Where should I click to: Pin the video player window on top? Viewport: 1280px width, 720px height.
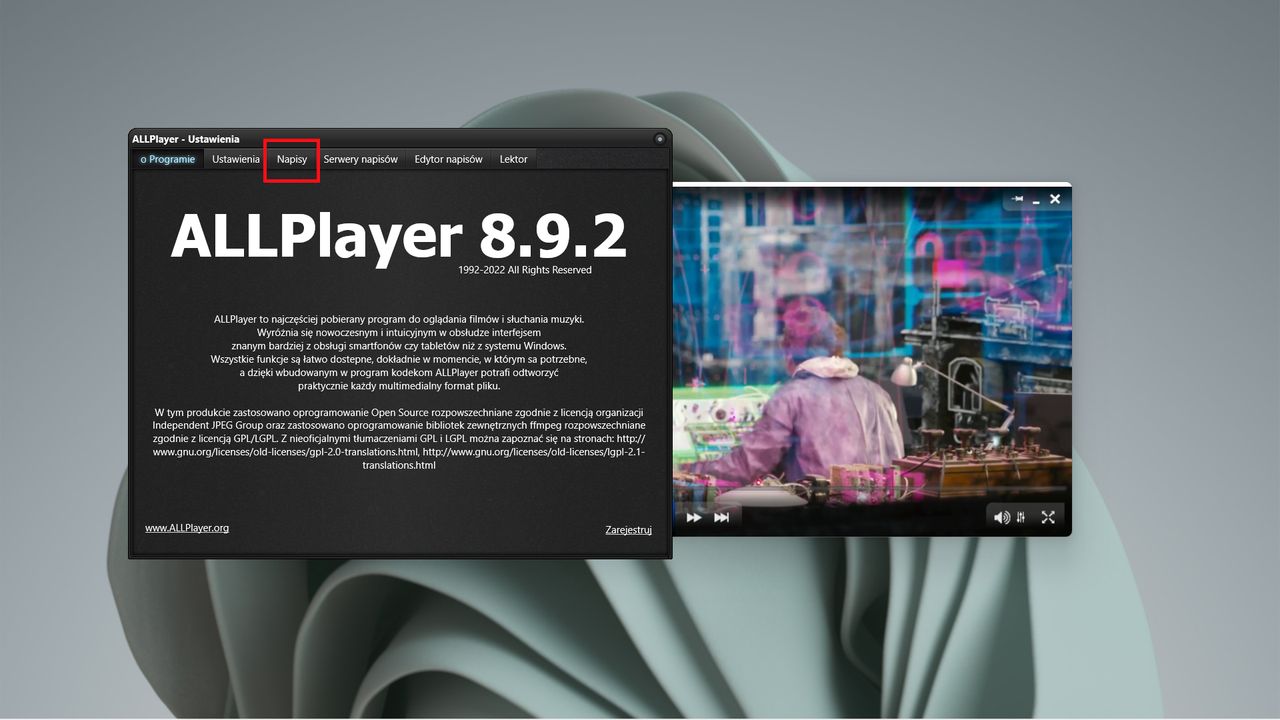(1018, 199)
